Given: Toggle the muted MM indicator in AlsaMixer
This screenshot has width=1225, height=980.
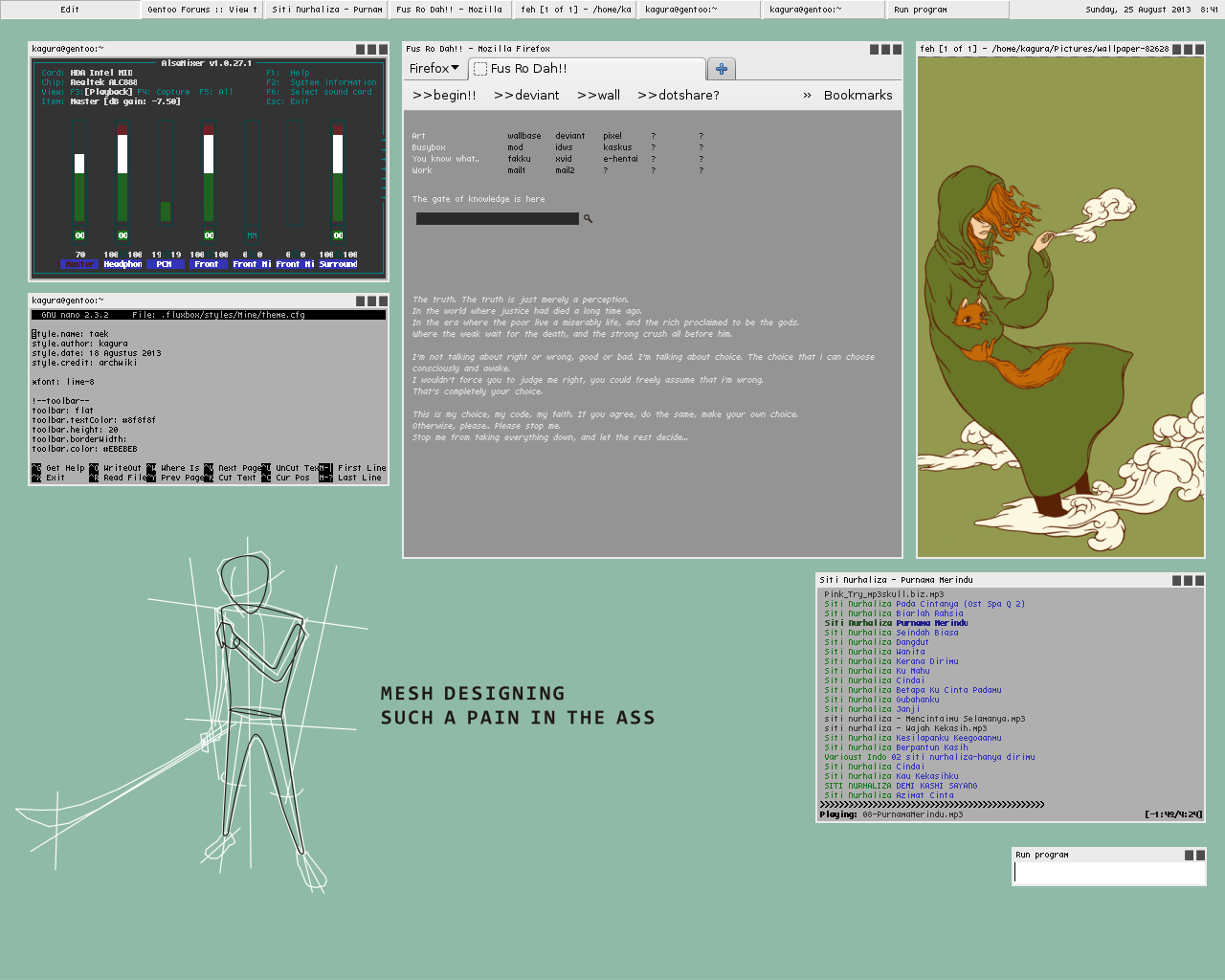Looking at the screenshot, I should click(252, 235).
